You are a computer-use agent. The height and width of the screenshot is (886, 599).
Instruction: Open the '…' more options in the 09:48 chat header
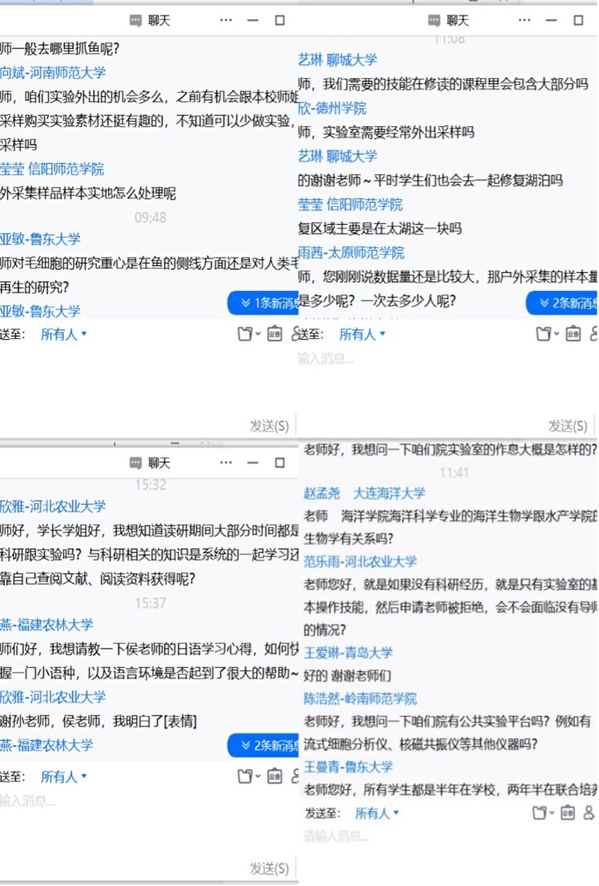pos(226,20)
